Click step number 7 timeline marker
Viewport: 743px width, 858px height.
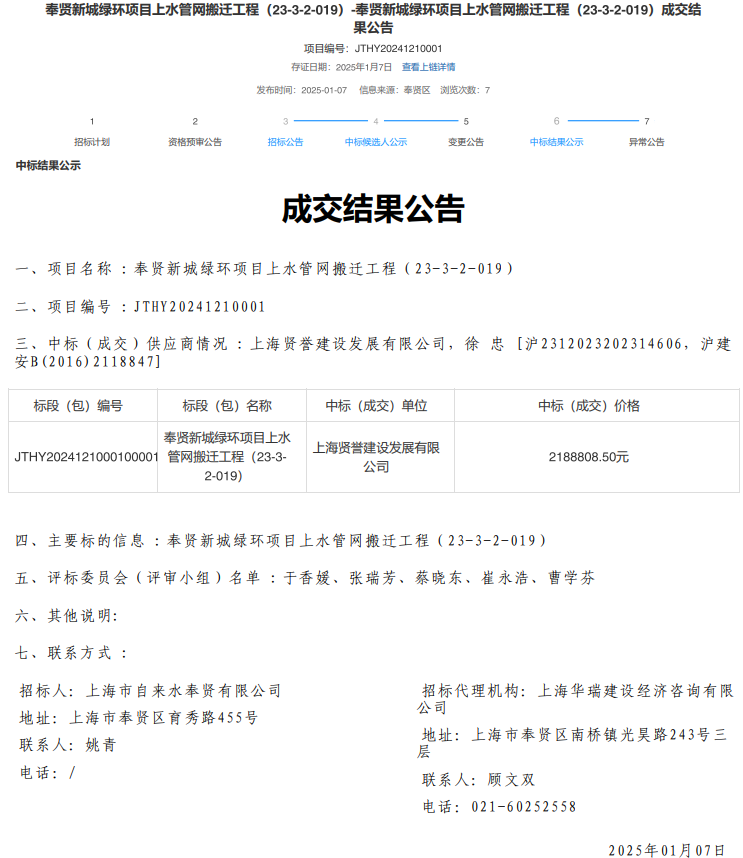[x=647, y=121]
